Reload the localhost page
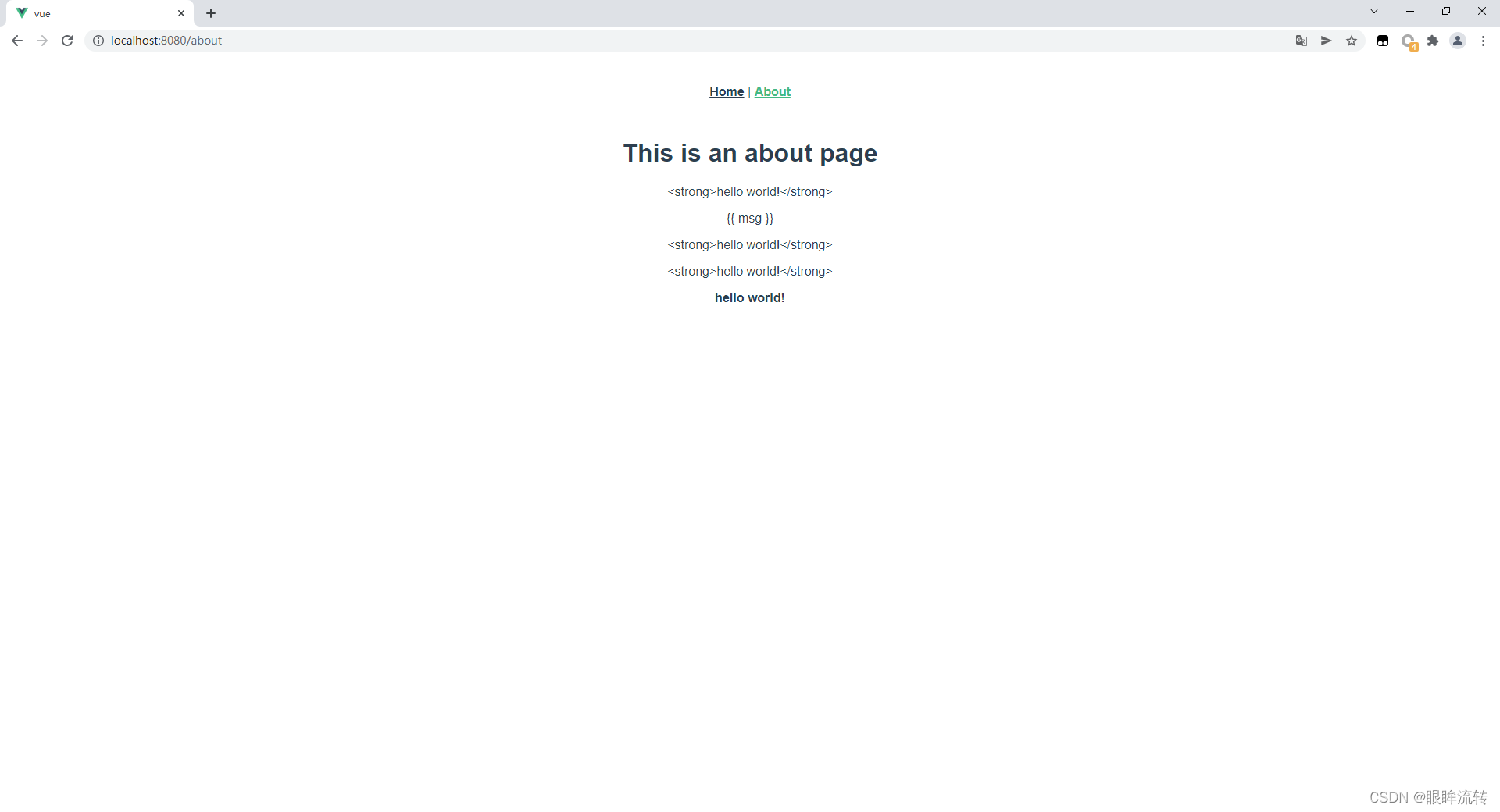1500x812 pixels. coord(67,41)
